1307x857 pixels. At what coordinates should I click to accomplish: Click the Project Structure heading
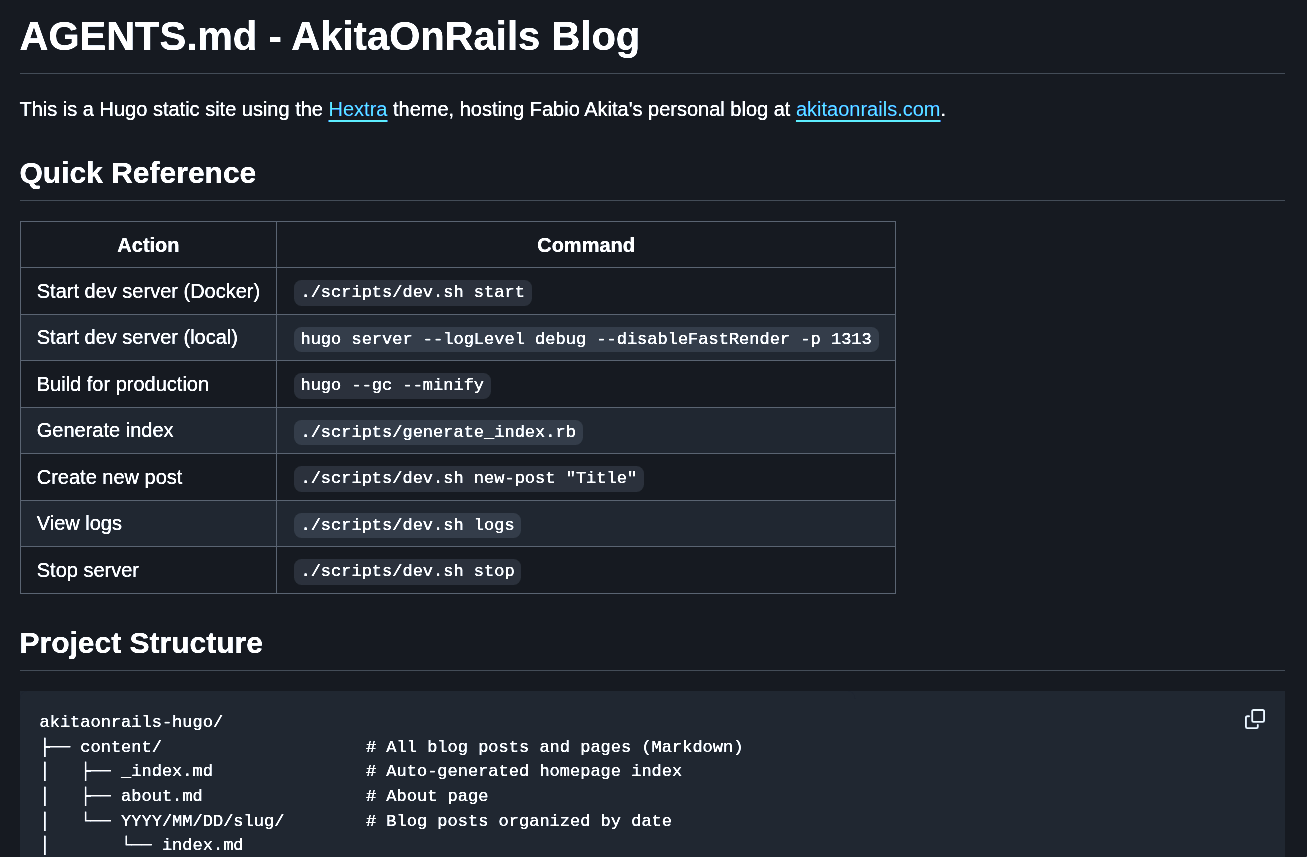pos(141,643)
